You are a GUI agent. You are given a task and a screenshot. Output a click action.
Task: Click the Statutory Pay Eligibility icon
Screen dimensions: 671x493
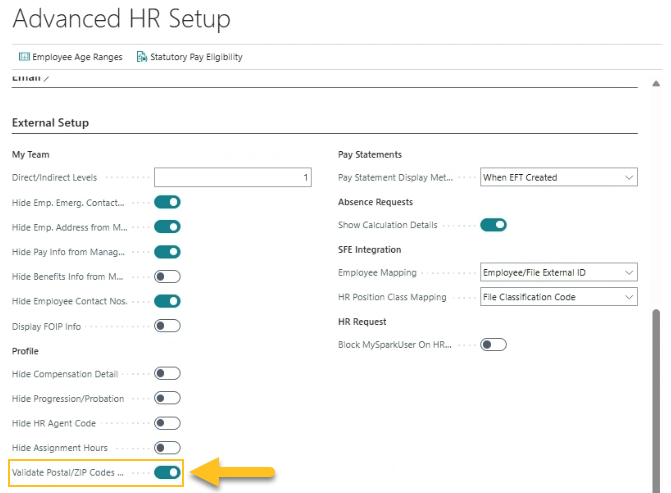(142, 57)
